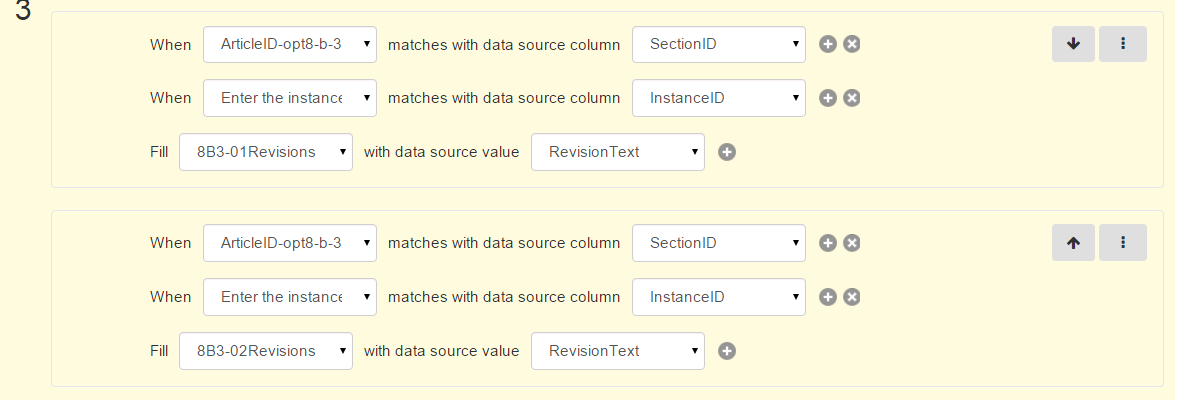Open first rule's three-dot options menu

(x=1123, y=44)
